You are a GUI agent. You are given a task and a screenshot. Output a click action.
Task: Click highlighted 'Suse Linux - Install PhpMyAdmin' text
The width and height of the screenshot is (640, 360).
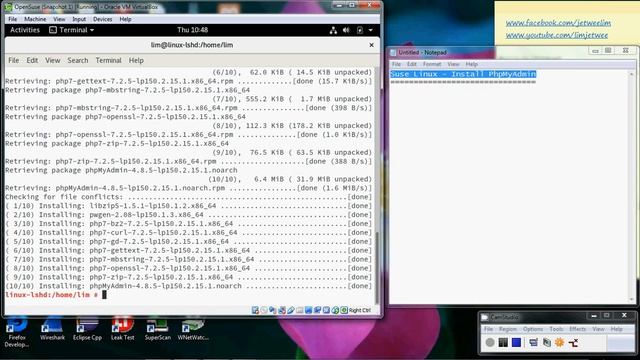coord(463,74)
